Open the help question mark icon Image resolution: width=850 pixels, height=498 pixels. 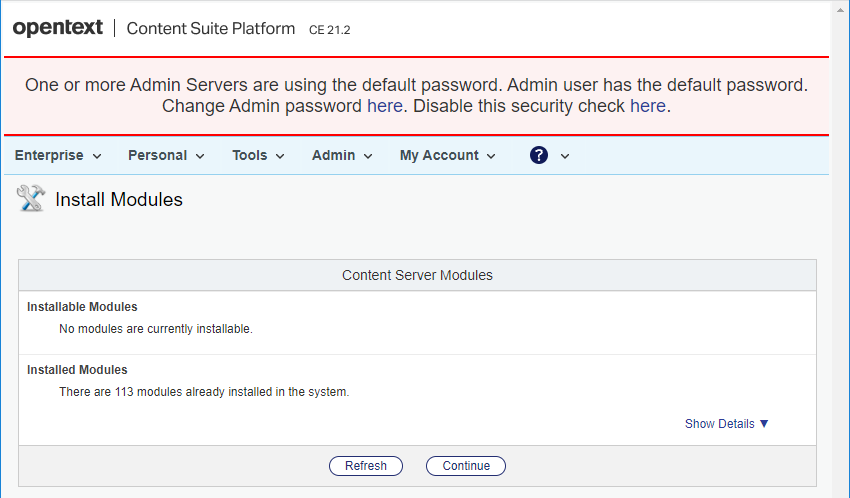click(x=539, y=155)
